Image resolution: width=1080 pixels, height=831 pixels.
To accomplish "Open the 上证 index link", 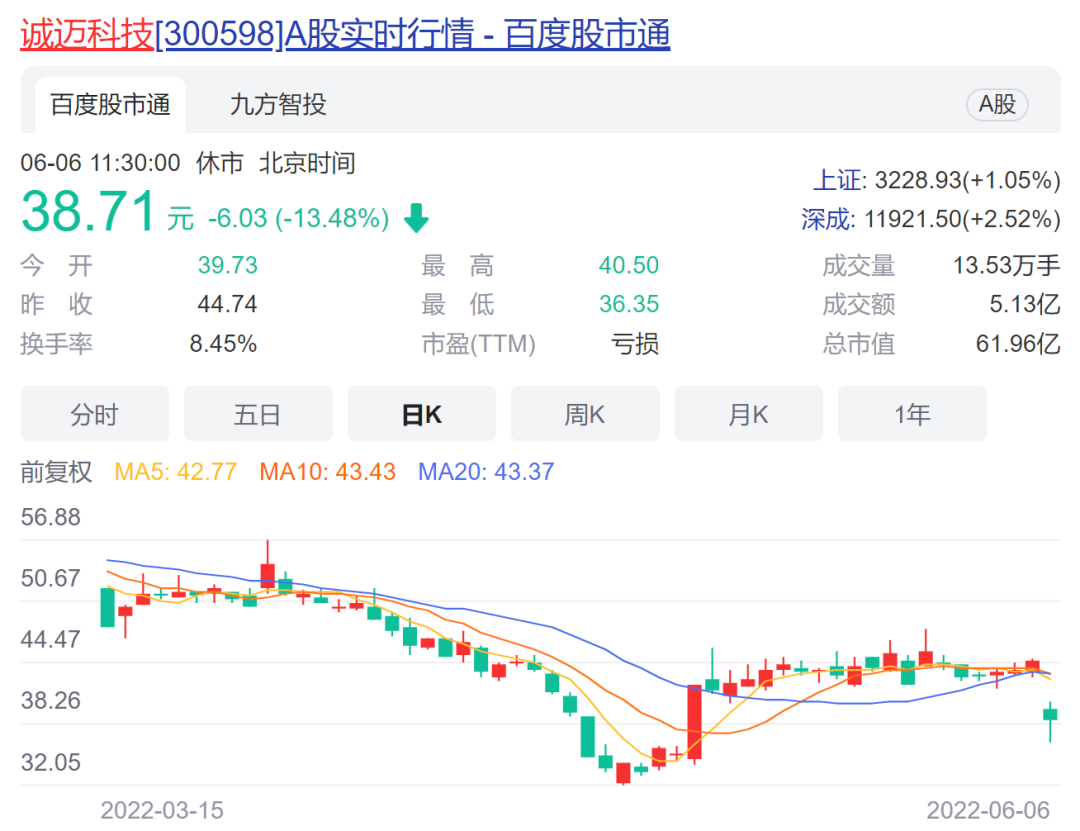I will (836, 181).
